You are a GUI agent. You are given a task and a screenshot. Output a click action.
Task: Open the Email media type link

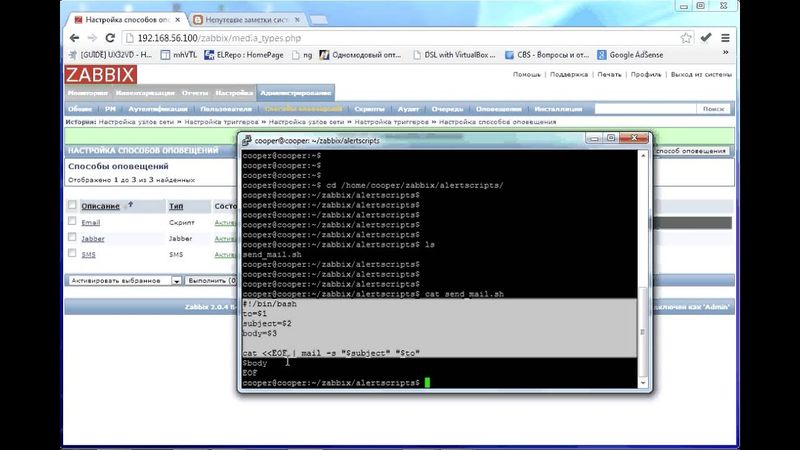click(x=91, y=222)
